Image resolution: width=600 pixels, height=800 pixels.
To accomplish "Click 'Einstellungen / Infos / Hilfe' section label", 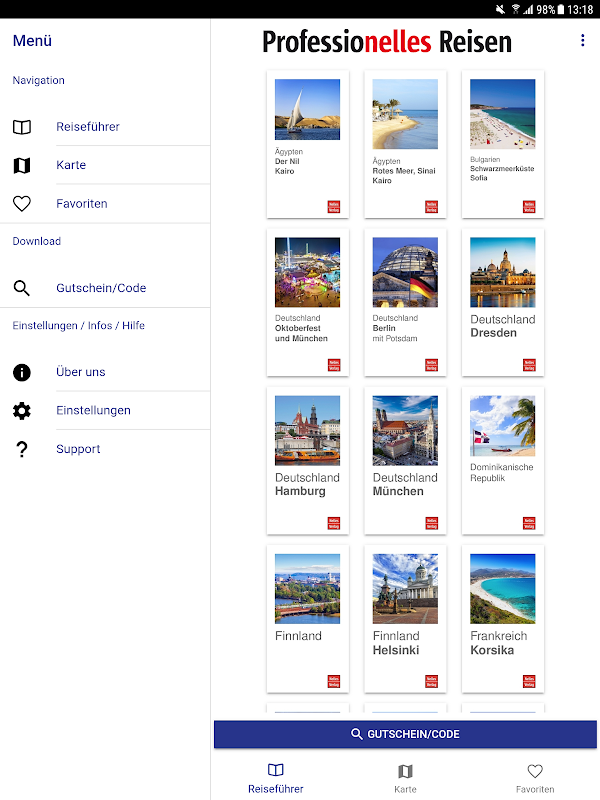I will (79, 326).
